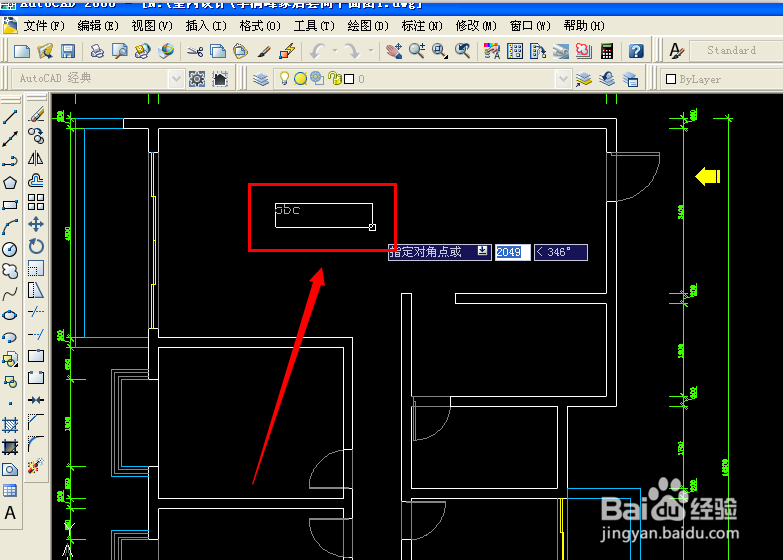Click the My Workspace house button
The width and height of the screenshot is (783, 560).
click(220, 79)
